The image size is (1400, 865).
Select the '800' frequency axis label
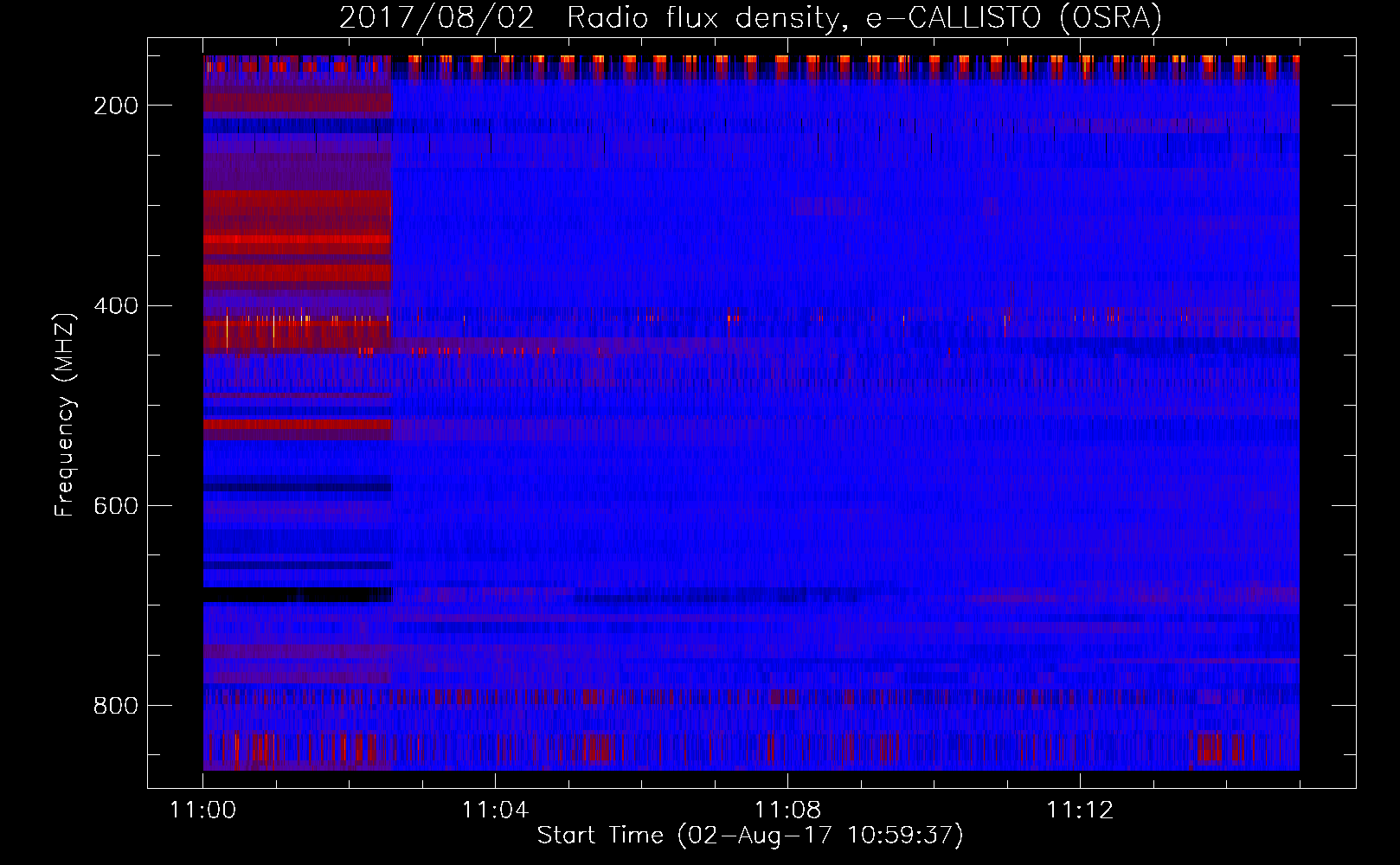coord(116,706)
